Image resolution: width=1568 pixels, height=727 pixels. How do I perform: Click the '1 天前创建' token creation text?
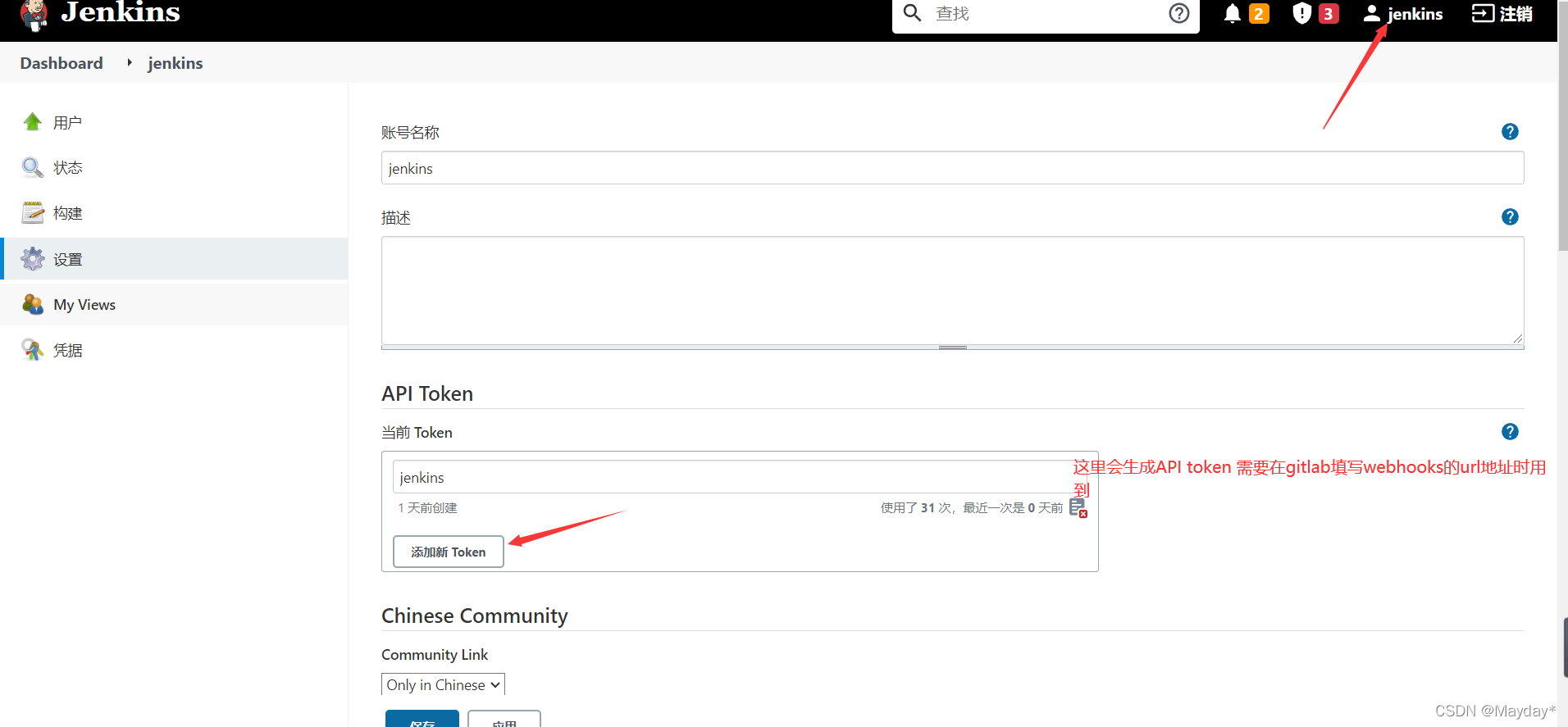[x=427, y=508]
